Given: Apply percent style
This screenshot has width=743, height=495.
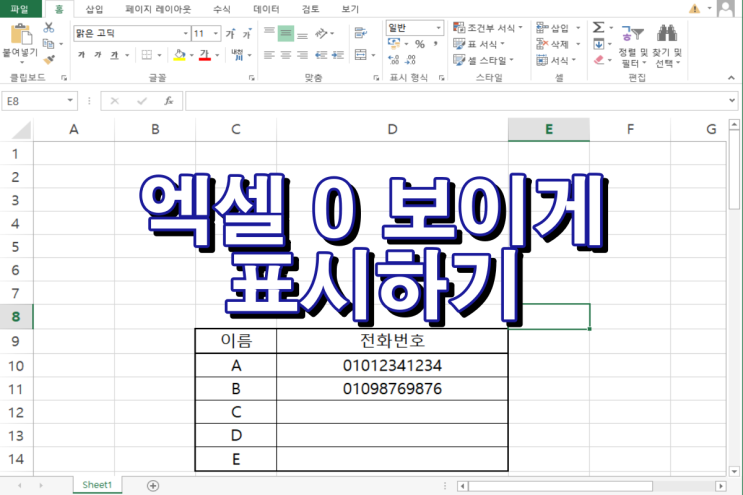Looking at the screenshot, I should pyautogui.click(x=420, y=44).
